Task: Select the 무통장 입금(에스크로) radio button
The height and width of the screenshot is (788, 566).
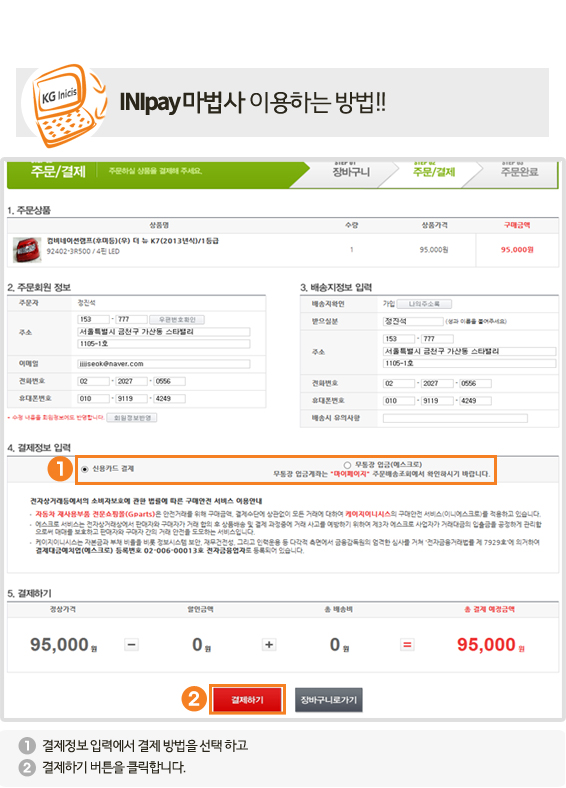Action: (347, 465)
